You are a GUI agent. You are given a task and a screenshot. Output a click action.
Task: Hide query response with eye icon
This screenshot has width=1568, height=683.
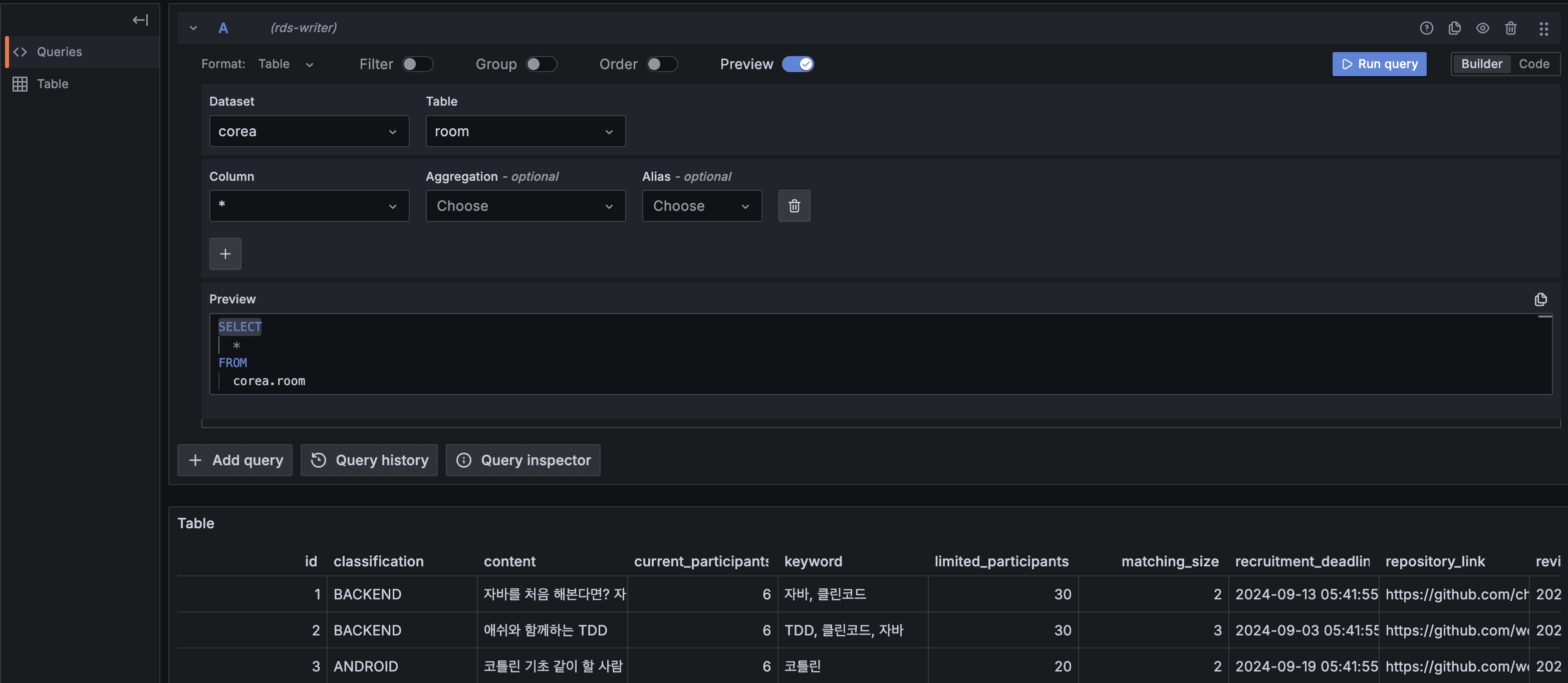point(1482,28)
